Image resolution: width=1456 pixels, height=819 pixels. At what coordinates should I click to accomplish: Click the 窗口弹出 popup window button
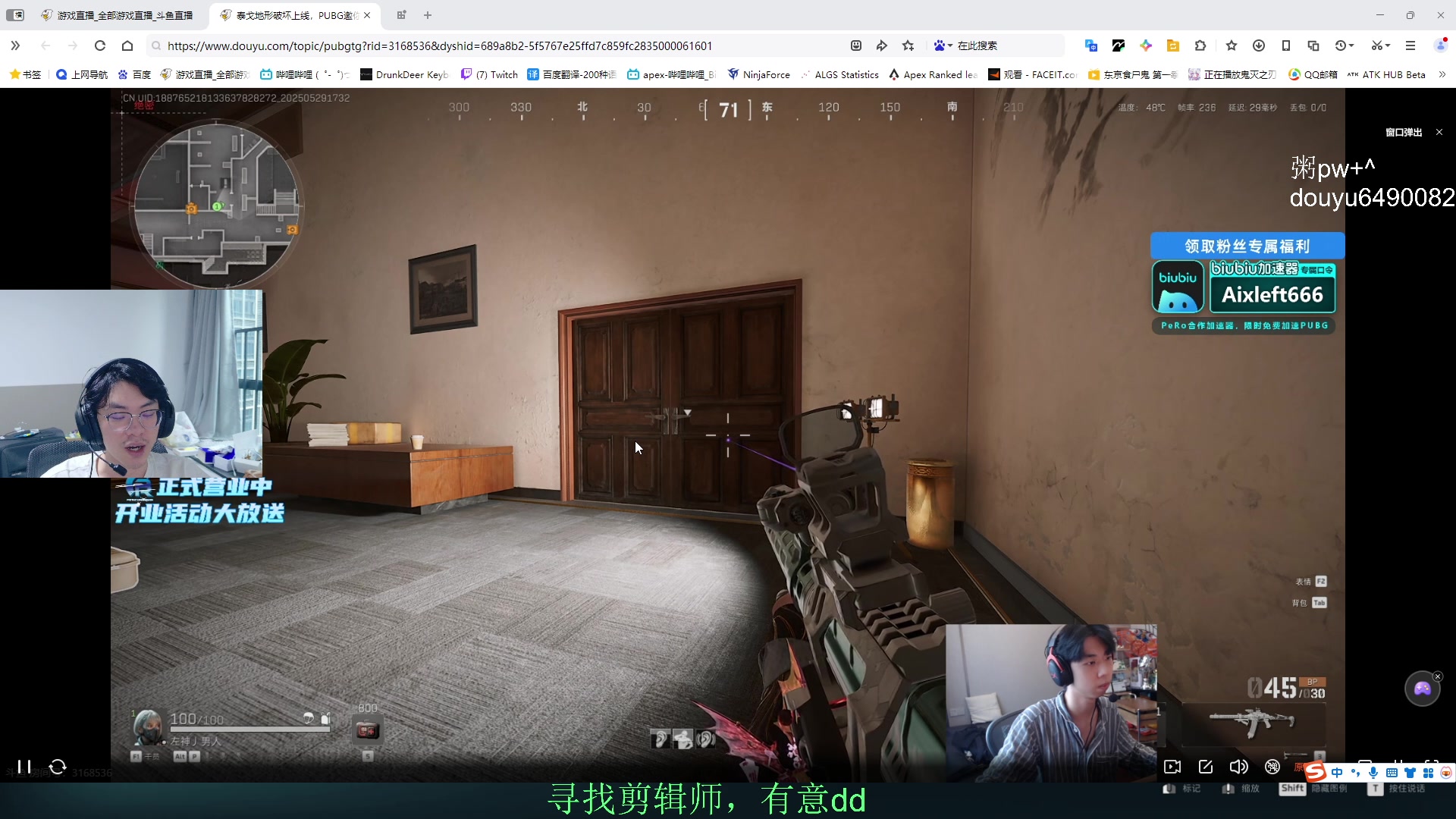1404,132
